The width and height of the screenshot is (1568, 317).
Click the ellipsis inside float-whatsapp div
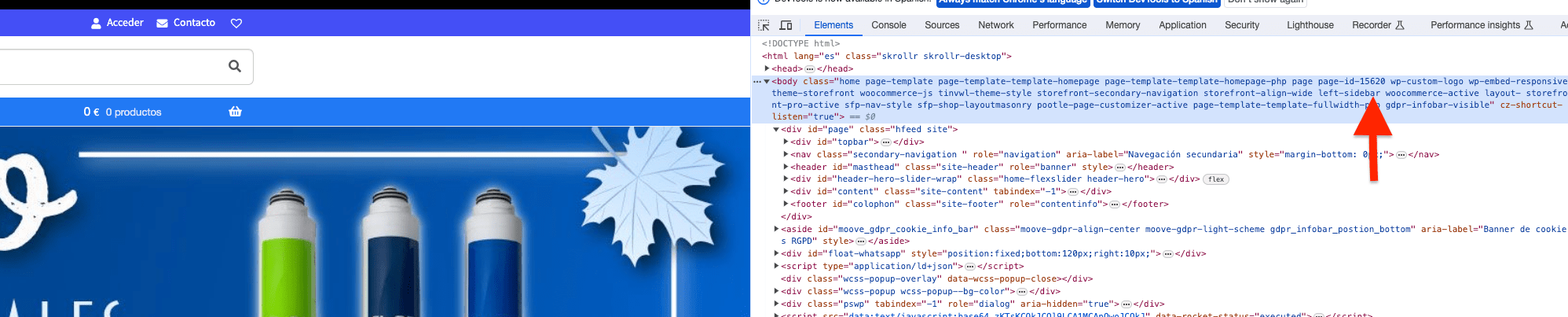coord(1168,254)
